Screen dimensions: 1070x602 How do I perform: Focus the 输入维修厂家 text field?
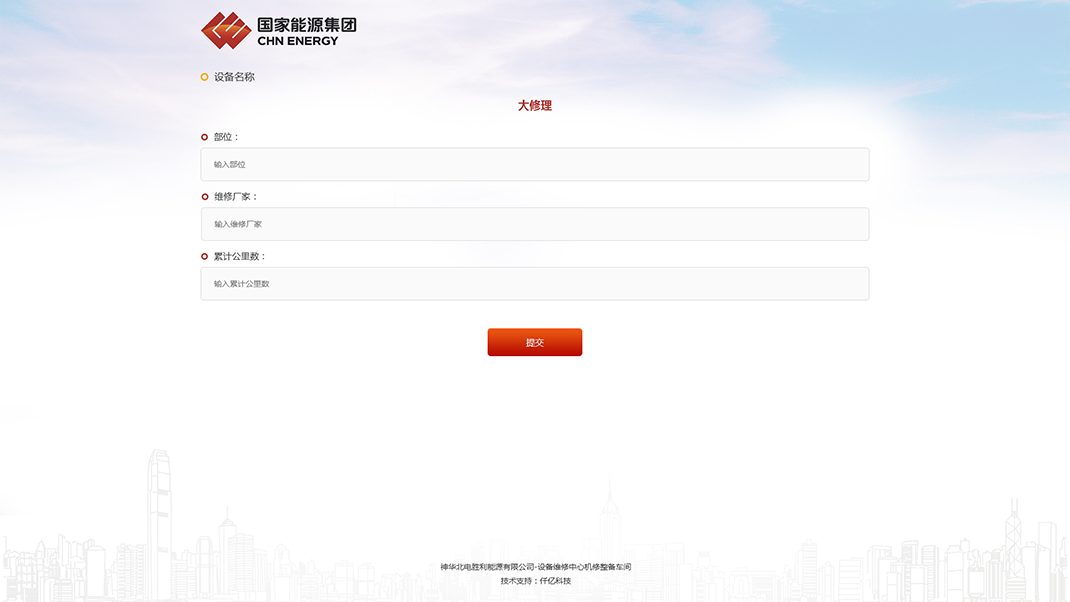pos(534,224)
